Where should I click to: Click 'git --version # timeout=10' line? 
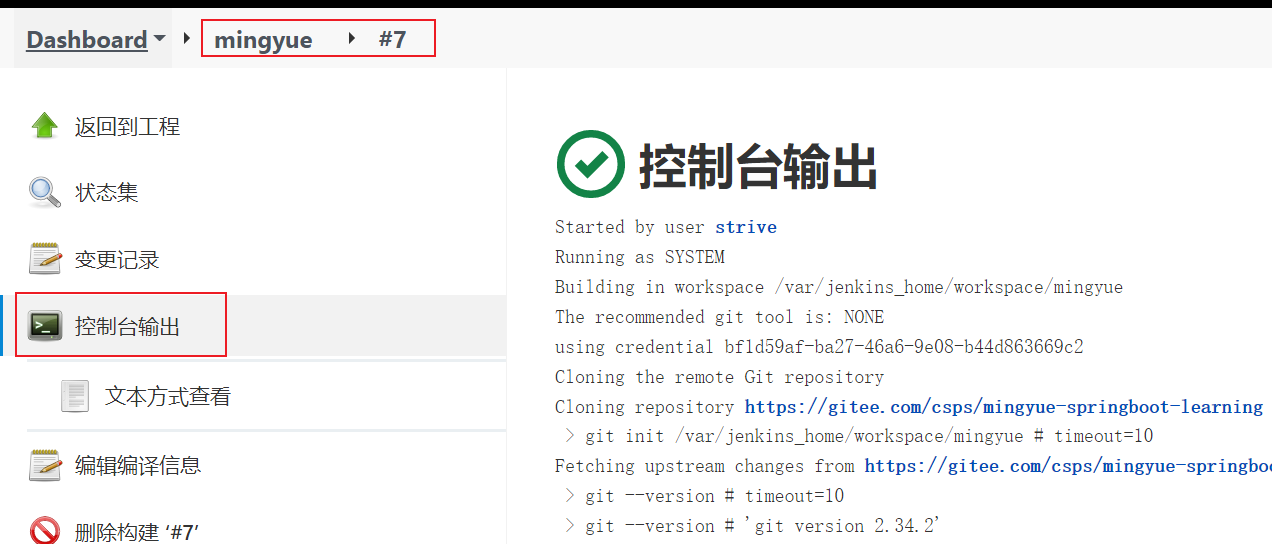(x=705, y=496)
